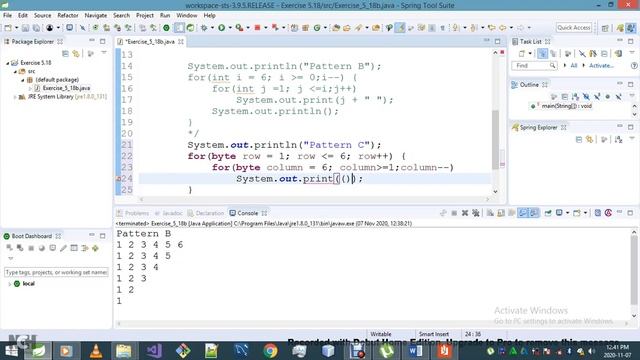Click the Find field in Task List
Viewport: 640px width, 360px height.
point(534,66)
